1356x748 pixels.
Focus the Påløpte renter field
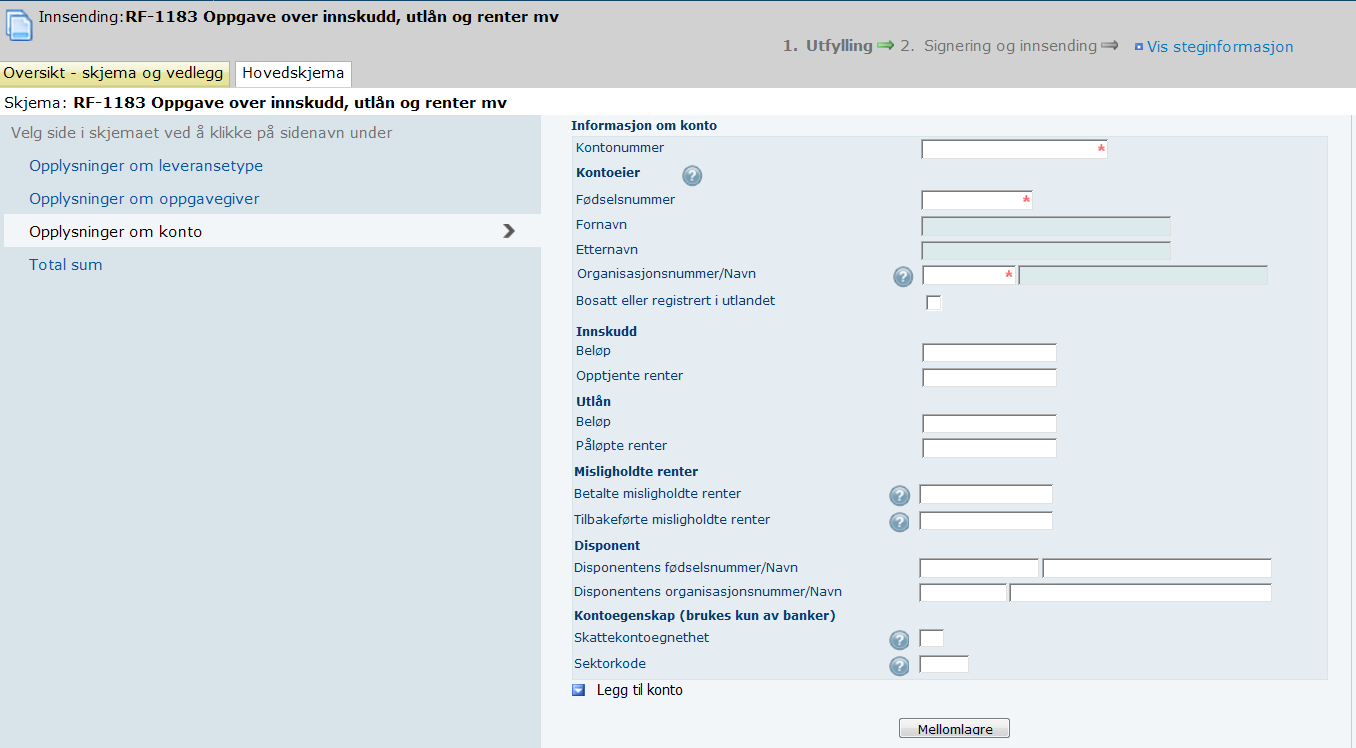(989, 447)
